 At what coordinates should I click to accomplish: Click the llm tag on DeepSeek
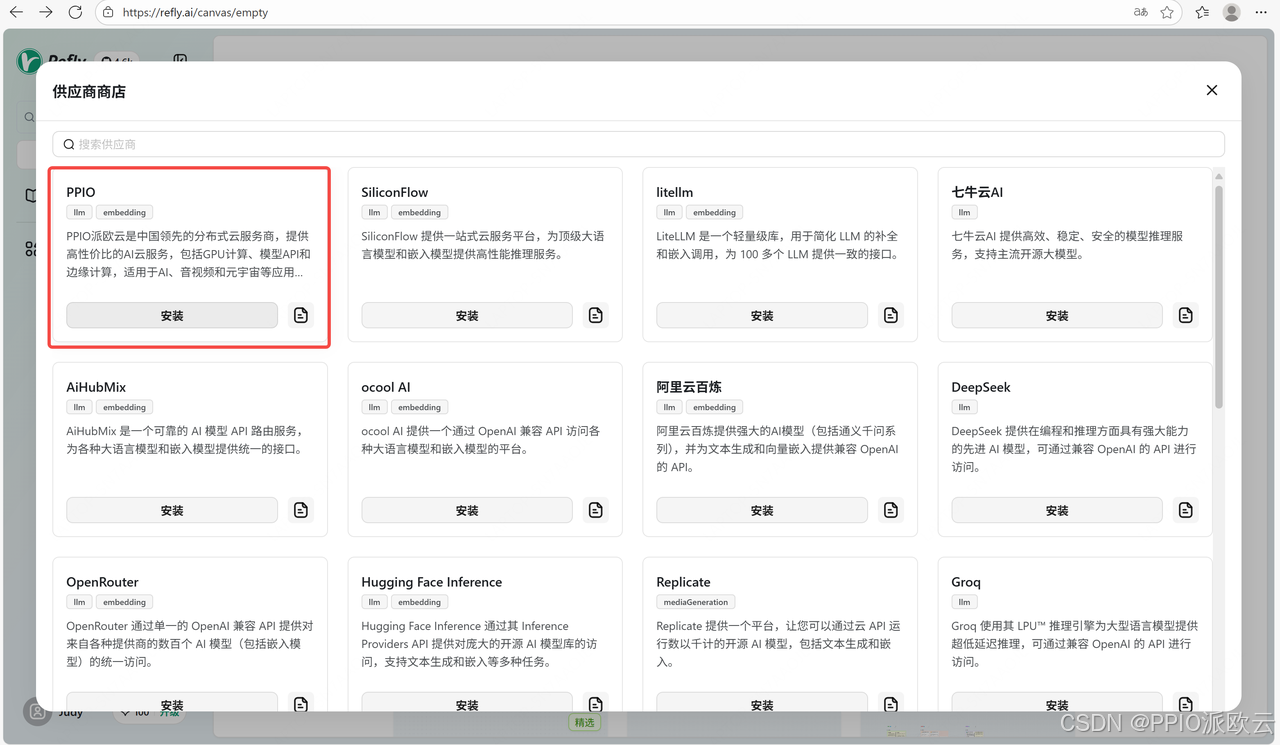[x=964, y=407]
